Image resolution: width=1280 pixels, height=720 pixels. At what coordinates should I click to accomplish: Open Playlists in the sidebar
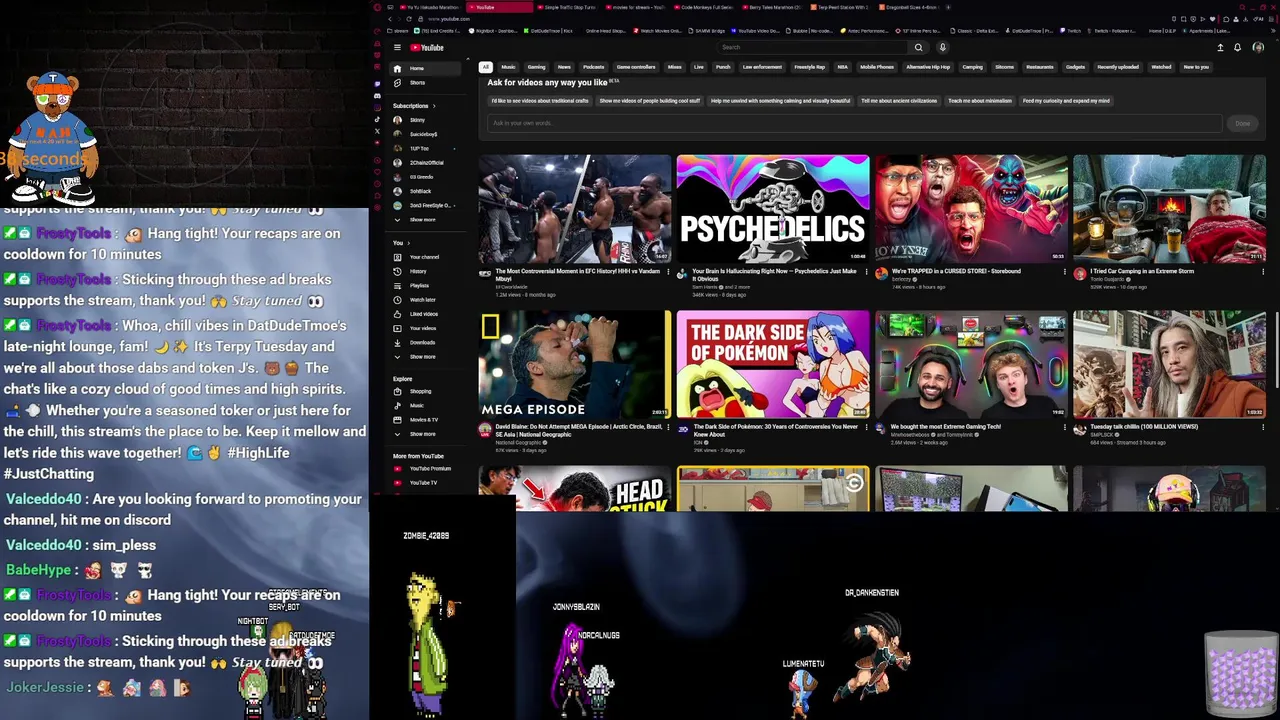point(425,285)
